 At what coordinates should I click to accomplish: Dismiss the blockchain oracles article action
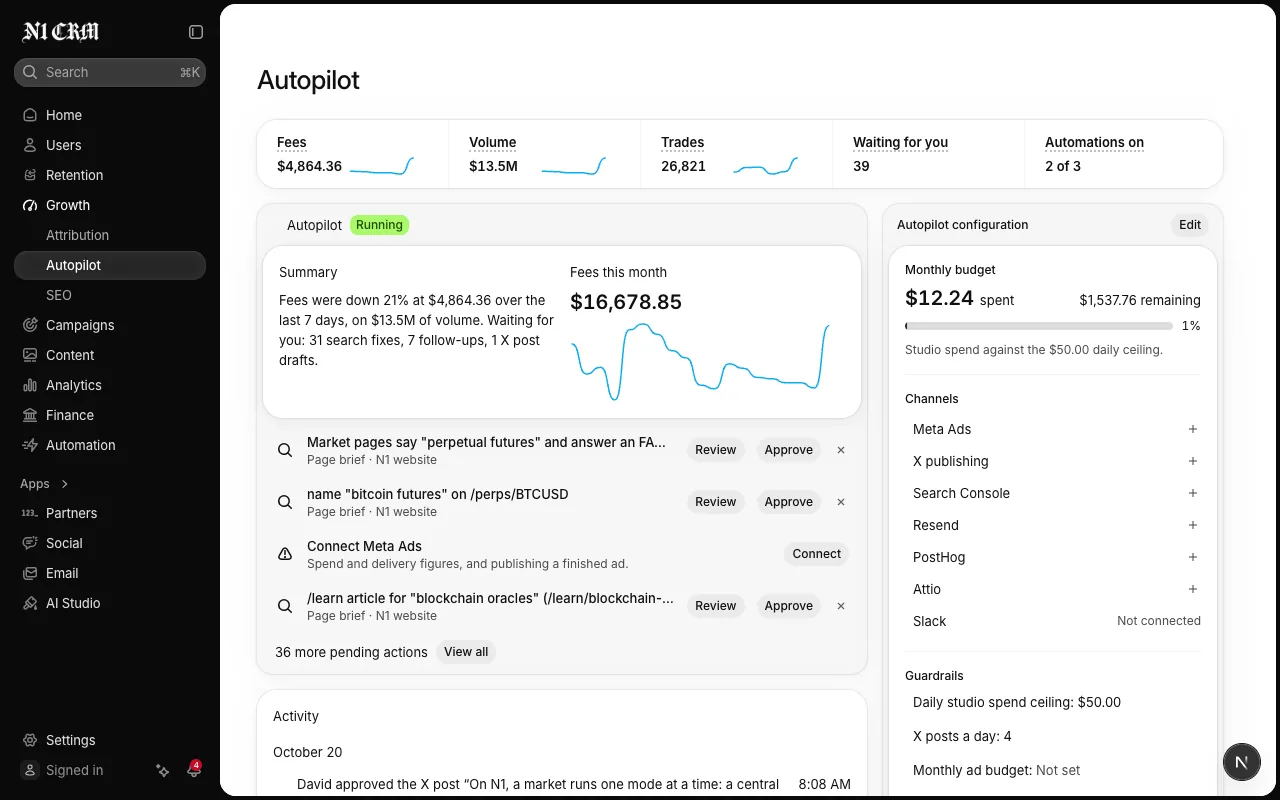pyautogui.click(x=841, y=606)
